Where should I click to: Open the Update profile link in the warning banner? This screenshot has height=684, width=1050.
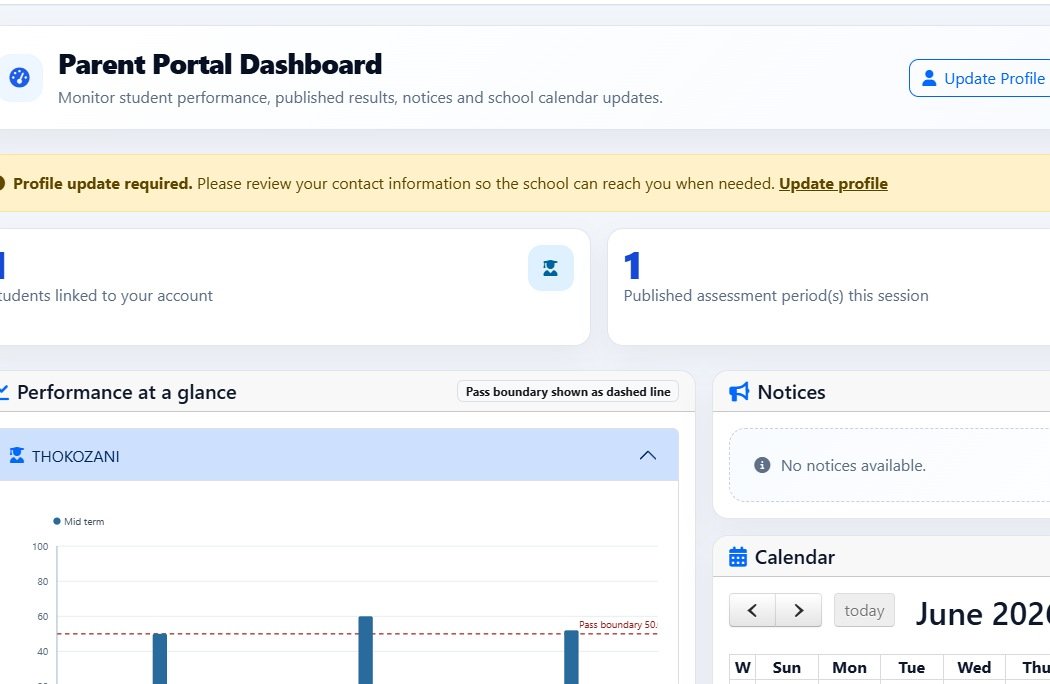pyautogui.click(x=833, y=184)
